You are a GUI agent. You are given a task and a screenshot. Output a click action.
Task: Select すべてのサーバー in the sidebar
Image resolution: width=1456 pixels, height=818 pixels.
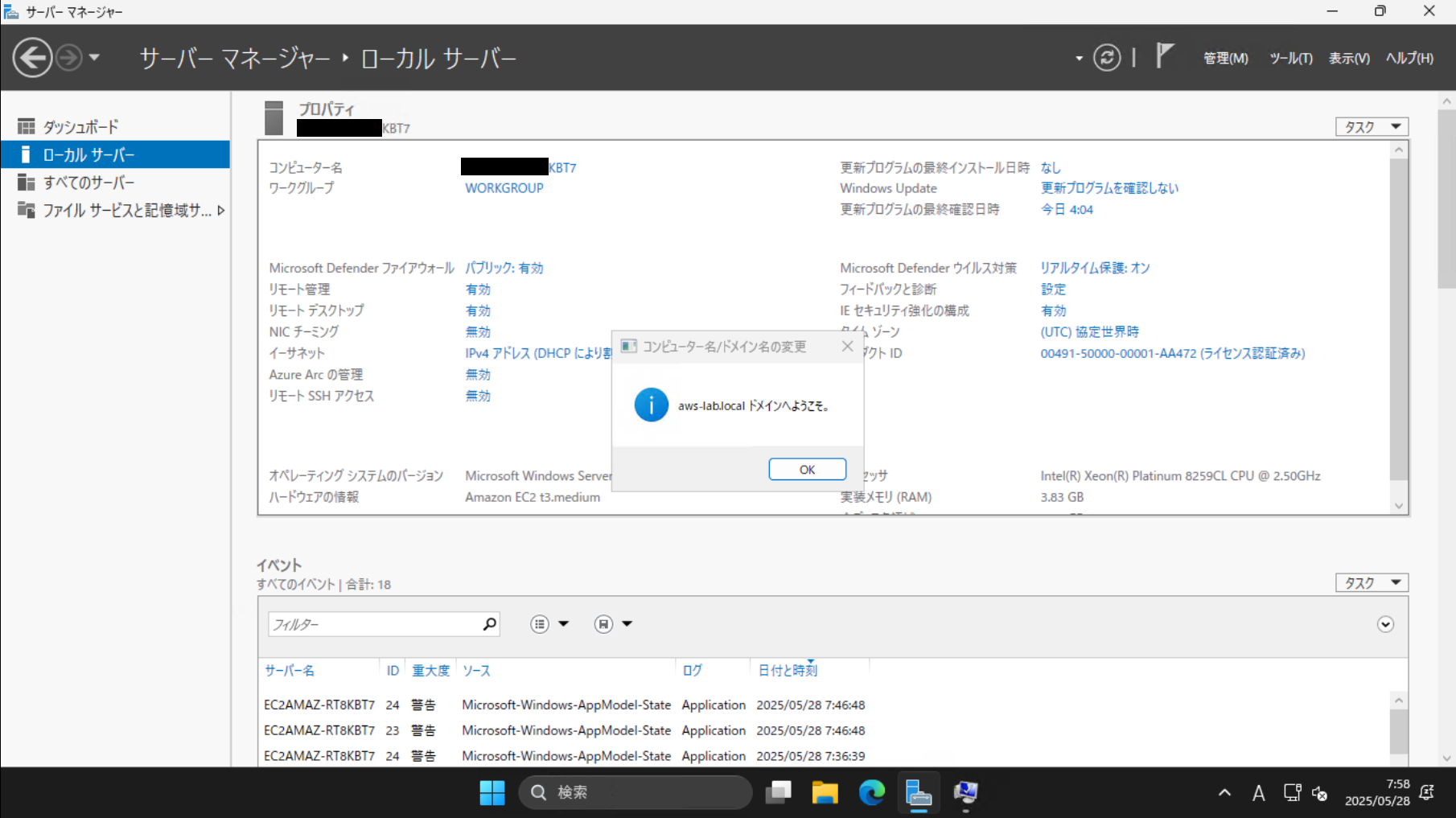[115, 183]
